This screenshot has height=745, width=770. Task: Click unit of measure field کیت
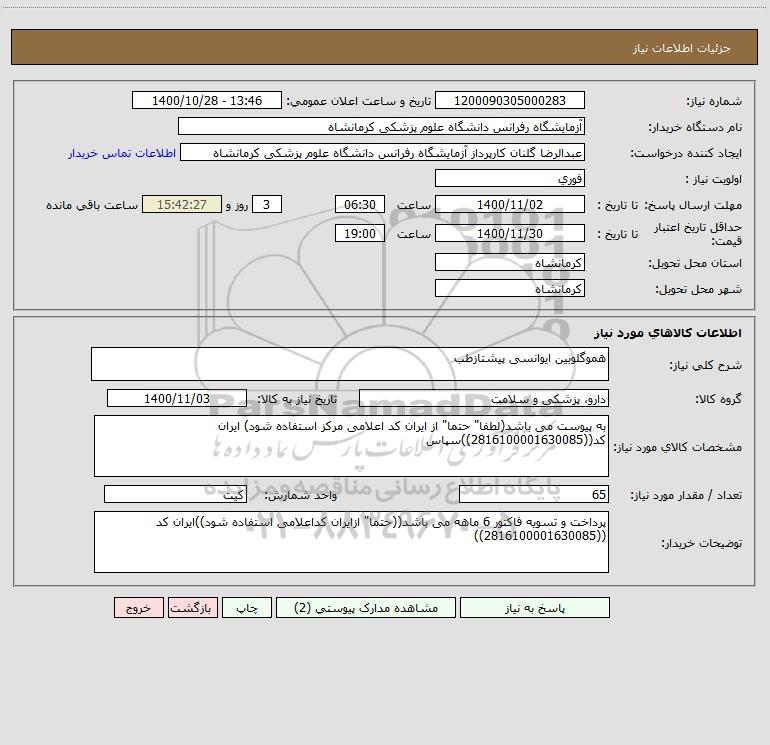click(x=175, y=495)
